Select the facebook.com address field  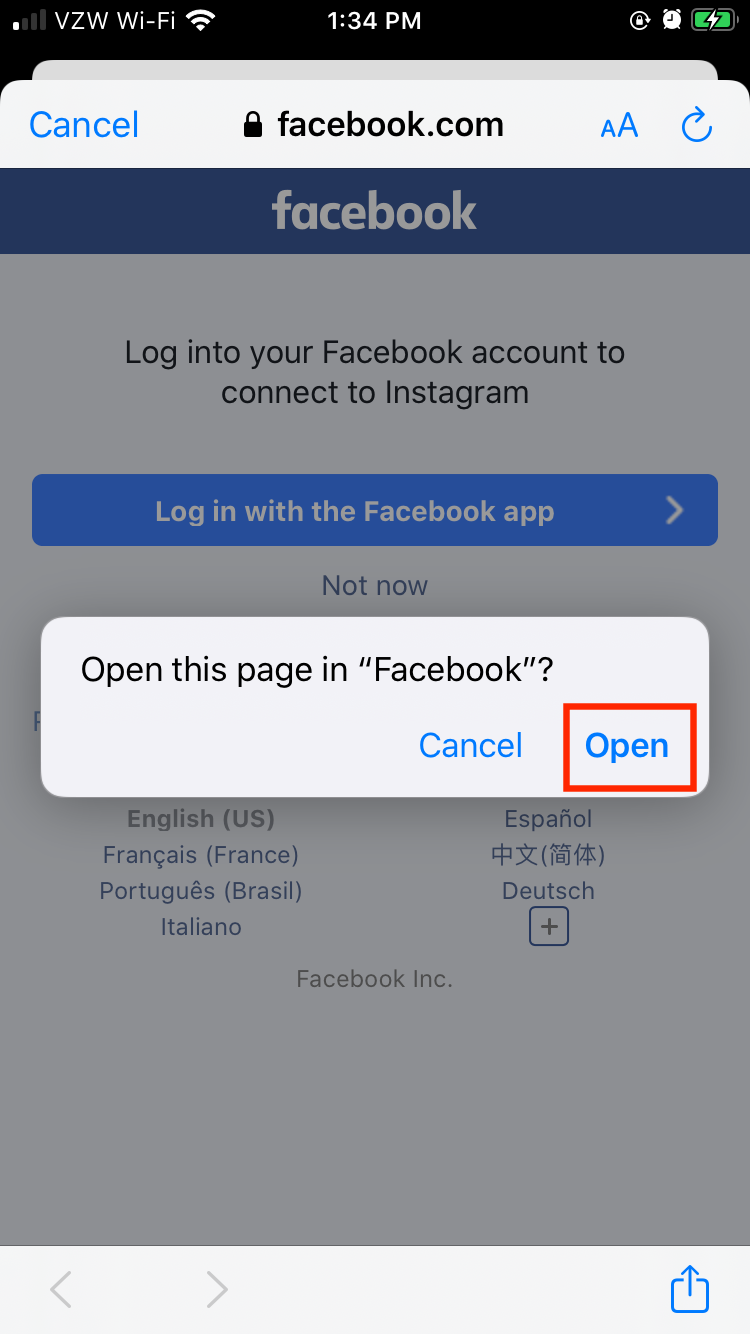[374, 125]
